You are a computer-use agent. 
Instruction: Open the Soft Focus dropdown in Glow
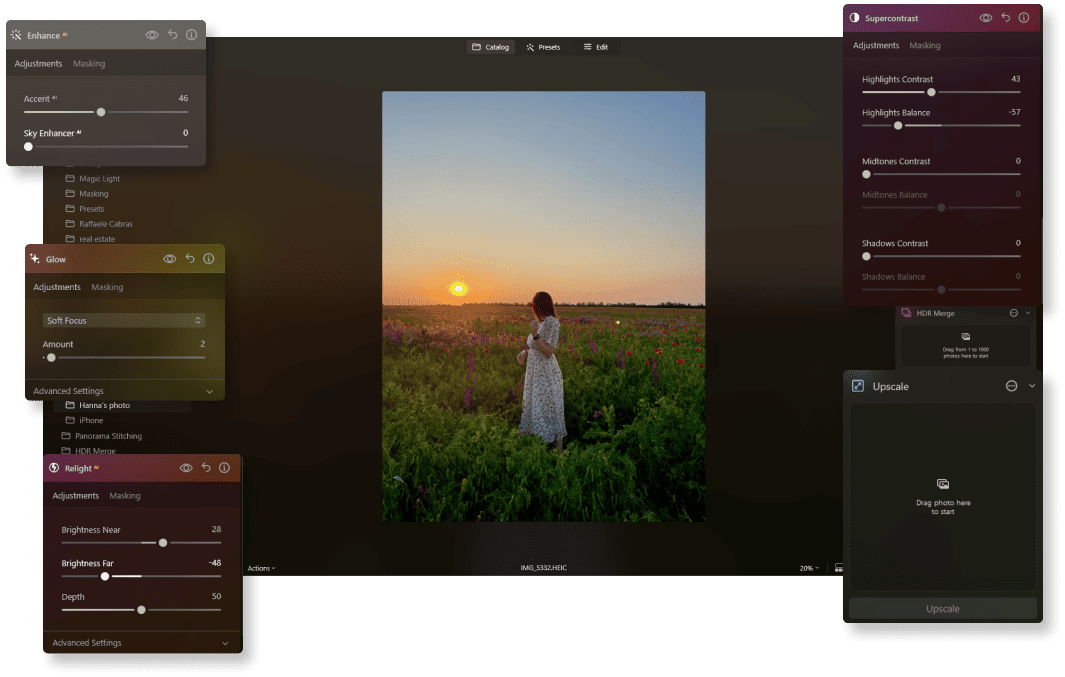point(123,320)
